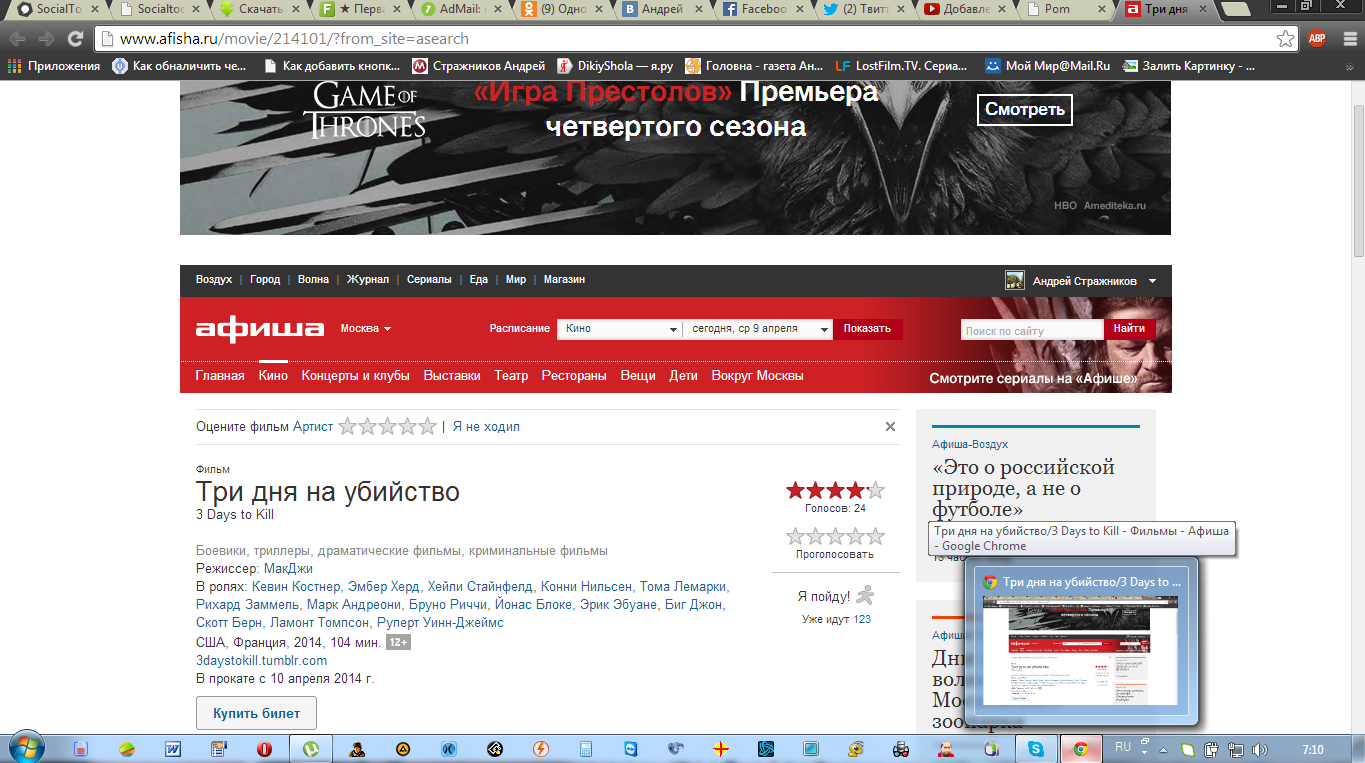Switch the input language RU indicator
This screenshot has height=763, width=1365.
click(1123, 748)
